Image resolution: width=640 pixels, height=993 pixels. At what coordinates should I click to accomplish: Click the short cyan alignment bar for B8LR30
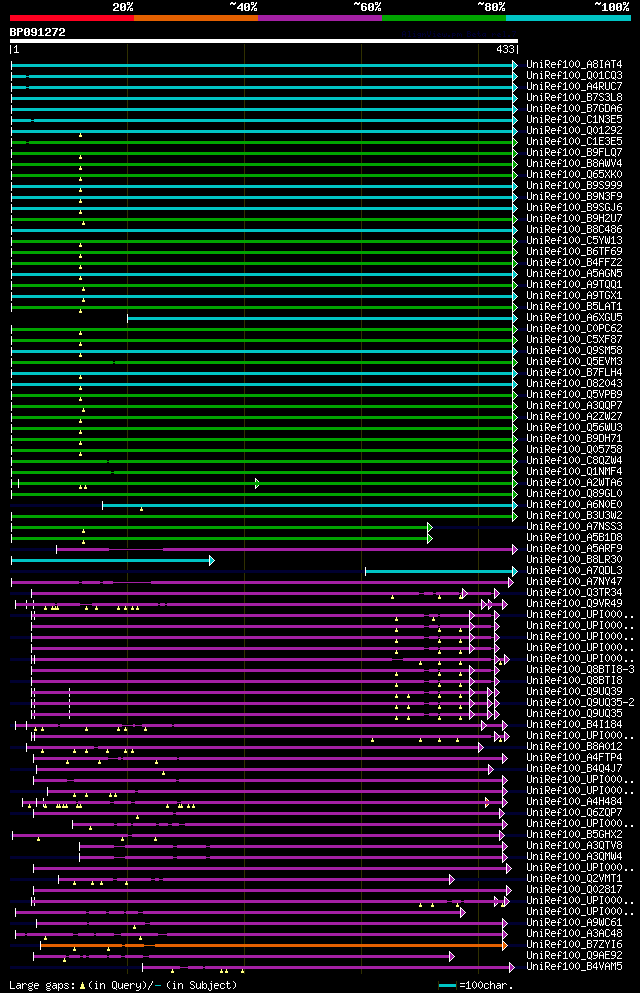[x=113, y=560]
